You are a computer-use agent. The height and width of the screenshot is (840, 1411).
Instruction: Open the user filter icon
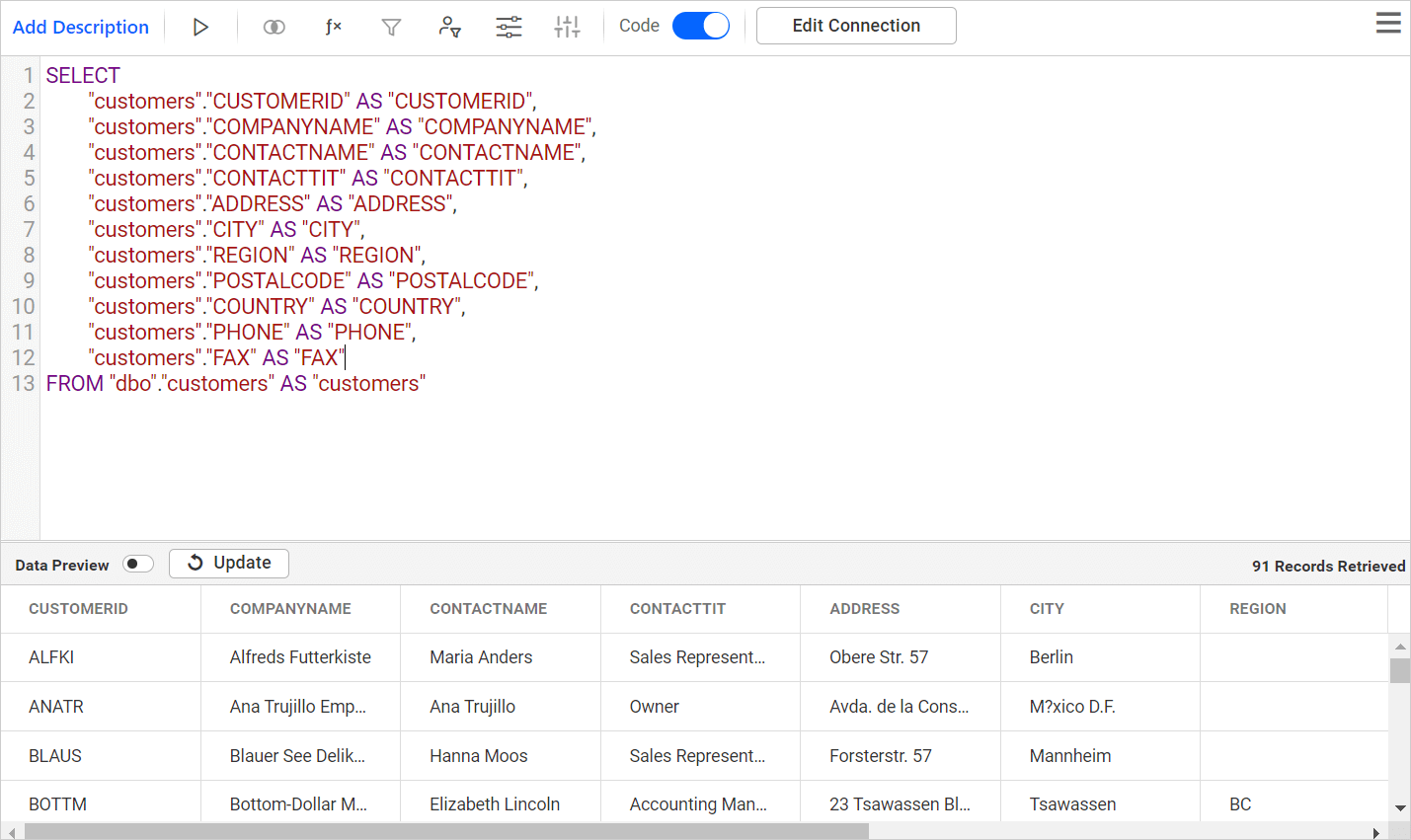449,27
